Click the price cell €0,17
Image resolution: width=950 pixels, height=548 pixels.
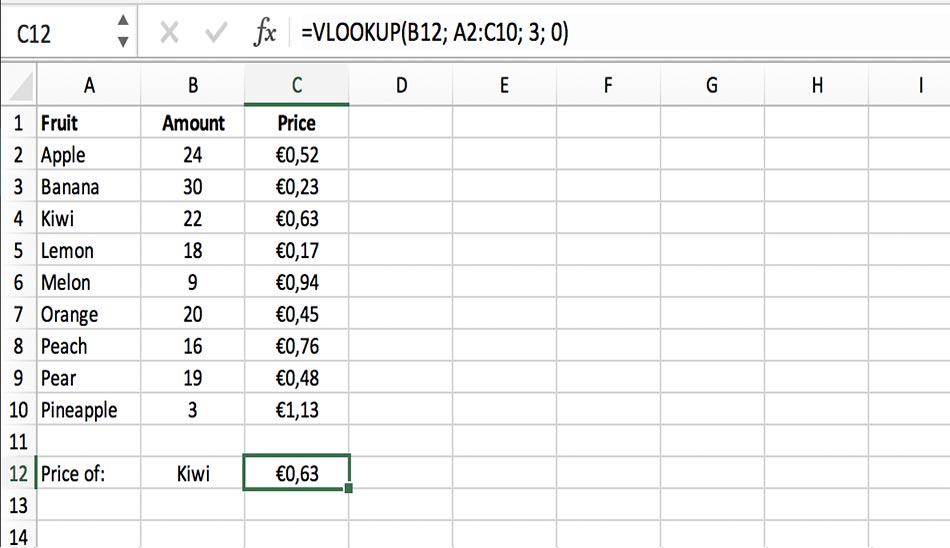point(297,250)
